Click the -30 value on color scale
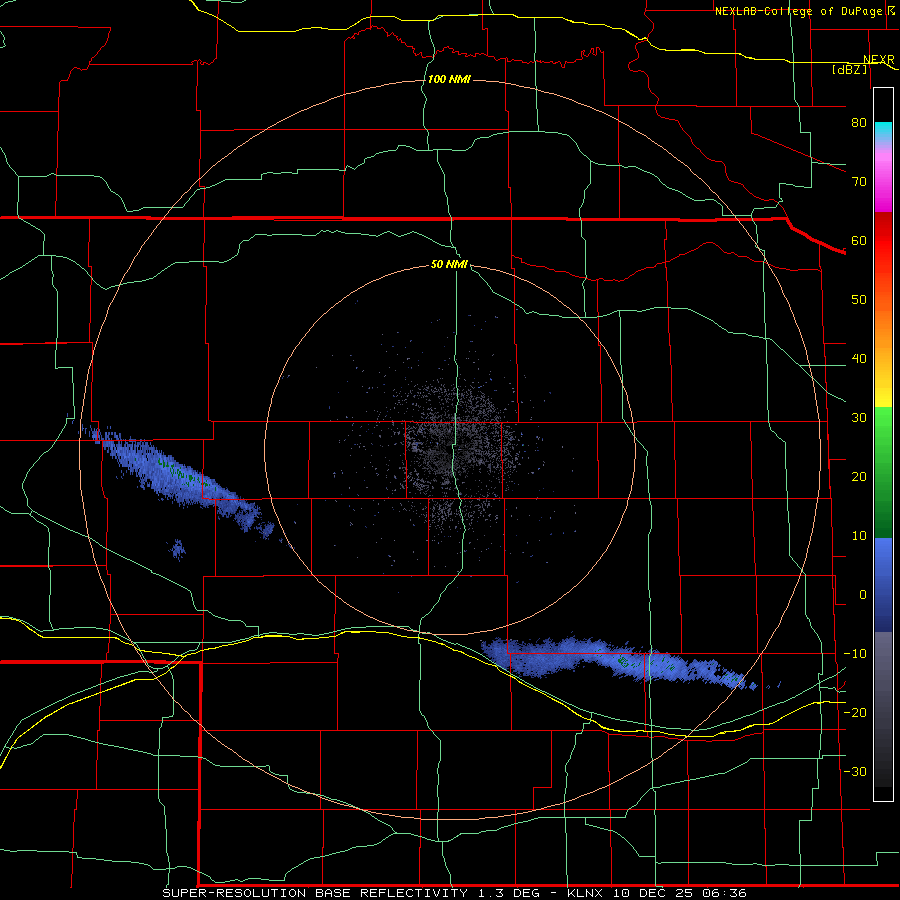The height and width of the screenshot is (900, 900). click(x=855, y=772)
